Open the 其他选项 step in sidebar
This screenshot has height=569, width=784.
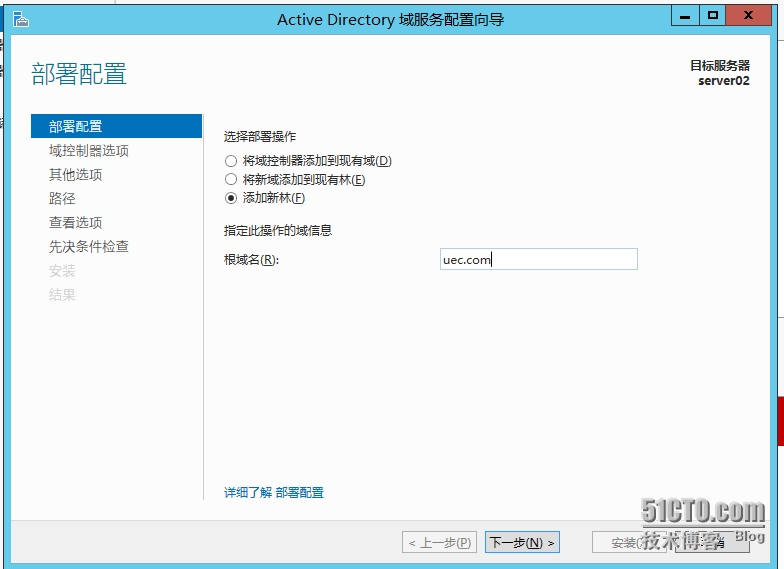point(76,174)
